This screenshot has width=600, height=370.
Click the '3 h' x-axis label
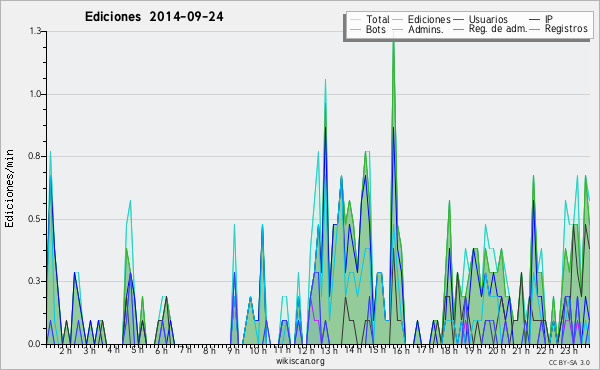90,351
